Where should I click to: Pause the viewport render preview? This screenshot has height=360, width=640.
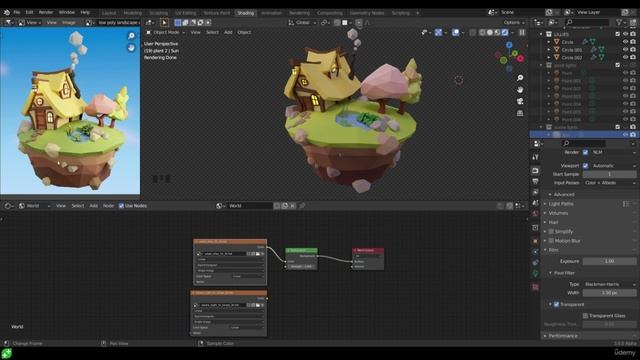[522, 32]
